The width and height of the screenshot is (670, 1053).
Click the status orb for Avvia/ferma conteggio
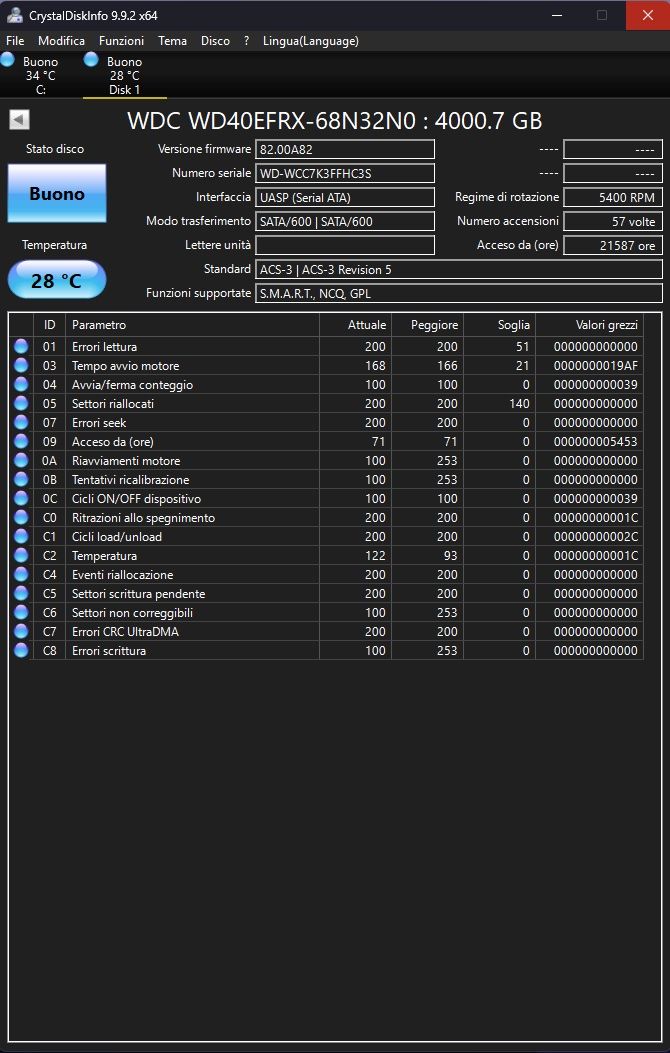(x=21, y=385)
